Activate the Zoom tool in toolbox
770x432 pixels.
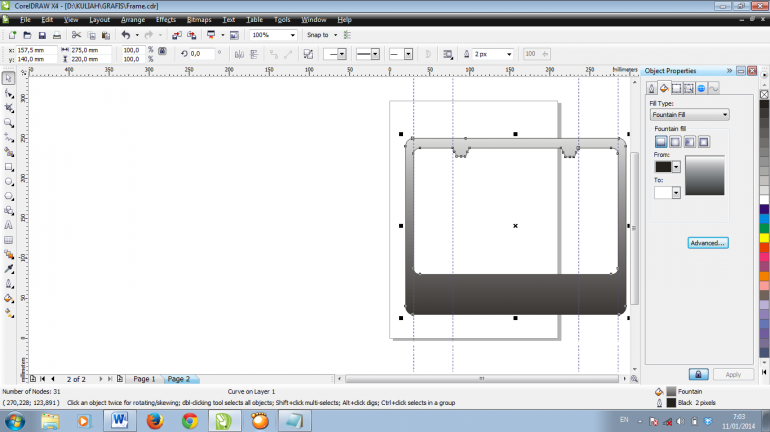pyautogui.click(x=8, y=123)
